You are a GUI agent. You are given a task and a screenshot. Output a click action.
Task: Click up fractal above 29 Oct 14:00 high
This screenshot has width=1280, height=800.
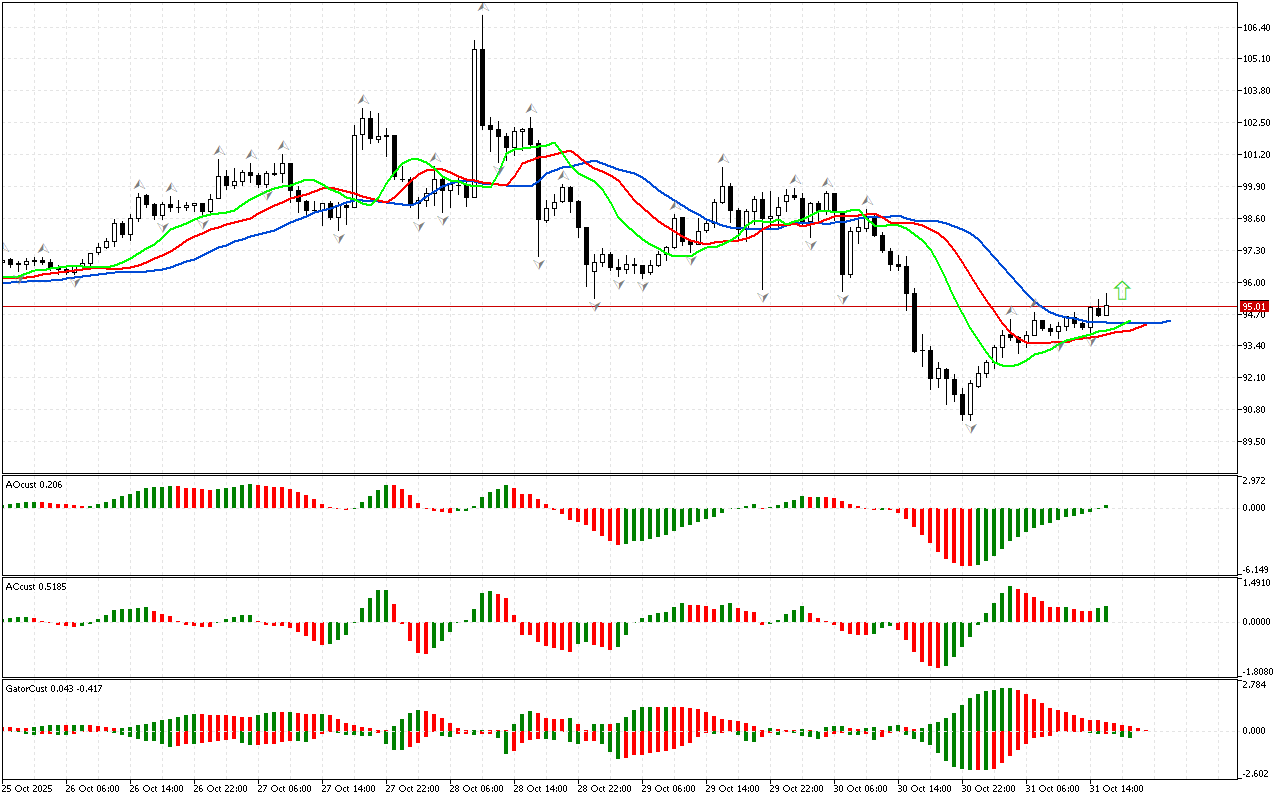(x=721, y=158)
